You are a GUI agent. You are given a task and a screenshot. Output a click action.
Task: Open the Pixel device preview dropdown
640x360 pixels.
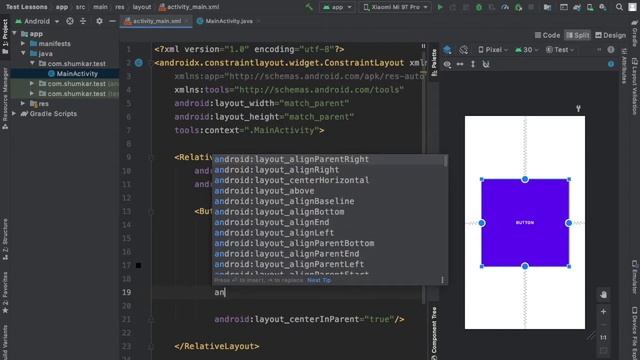493,50
